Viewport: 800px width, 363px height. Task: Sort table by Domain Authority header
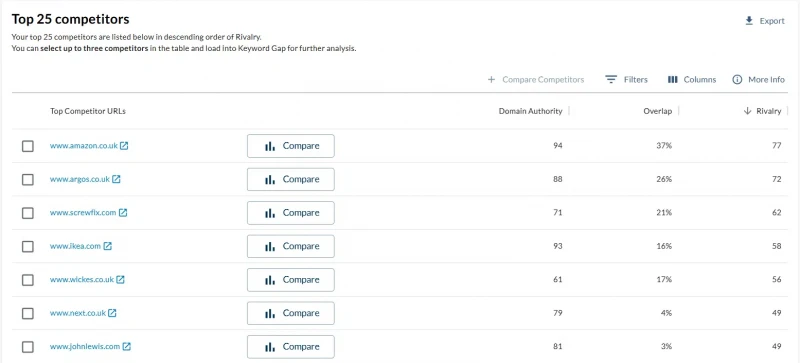[x=531, y=111]
